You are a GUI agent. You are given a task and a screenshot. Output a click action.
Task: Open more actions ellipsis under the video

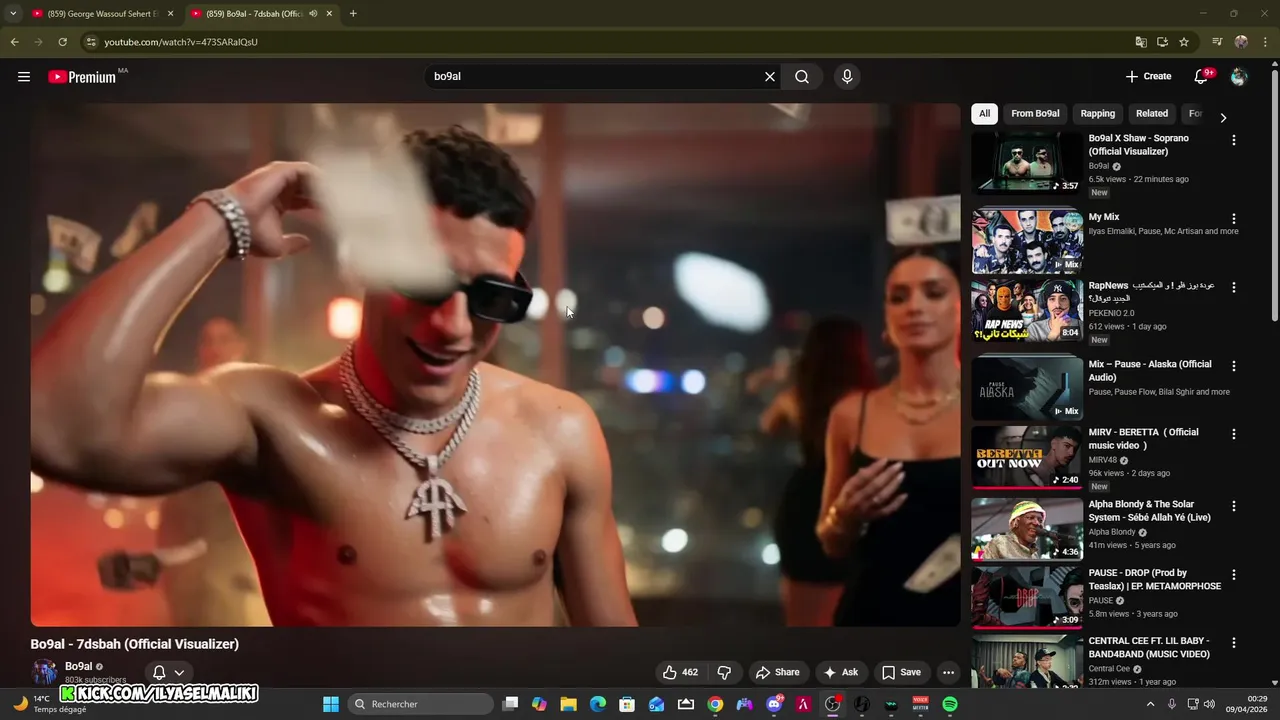click(x=948, y=672)
